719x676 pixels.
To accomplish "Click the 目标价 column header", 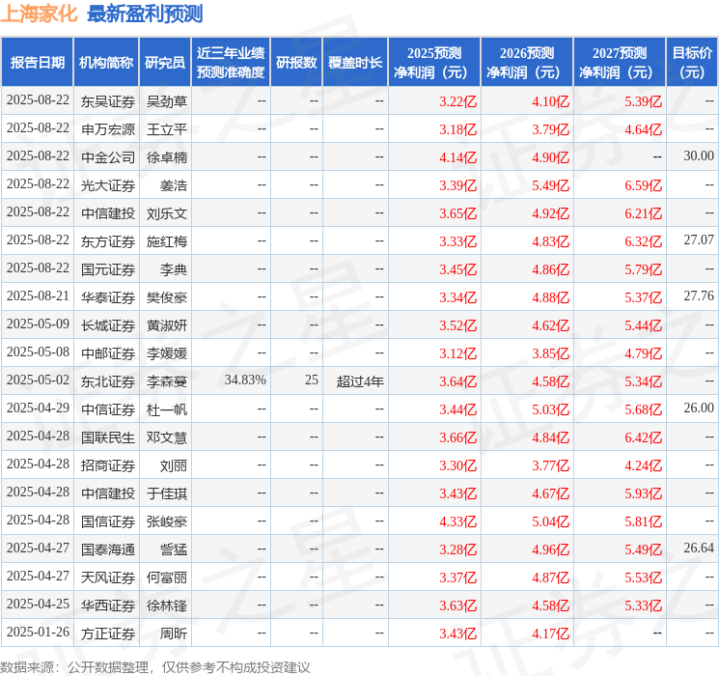I will [691, 62].
